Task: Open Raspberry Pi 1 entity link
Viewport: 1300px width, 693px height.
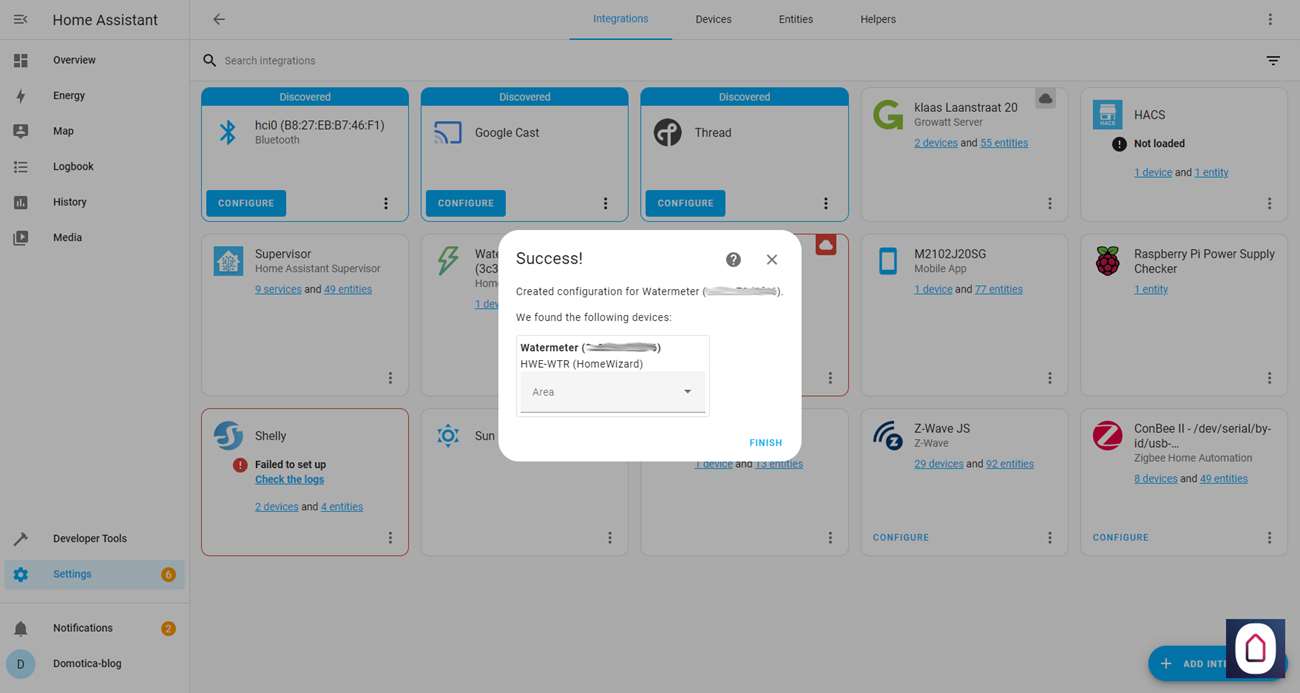Action: 1151,290
